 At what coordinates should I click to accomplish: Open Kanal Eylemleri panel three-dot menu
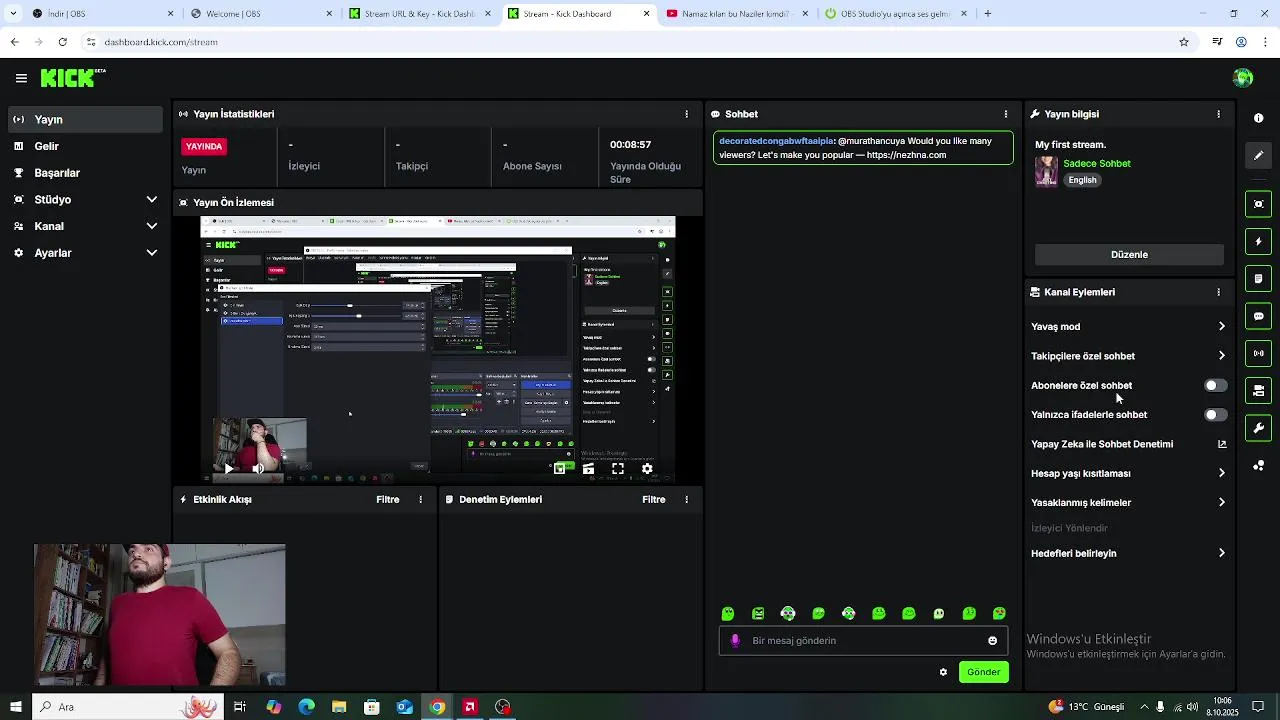click(1218, 292)
